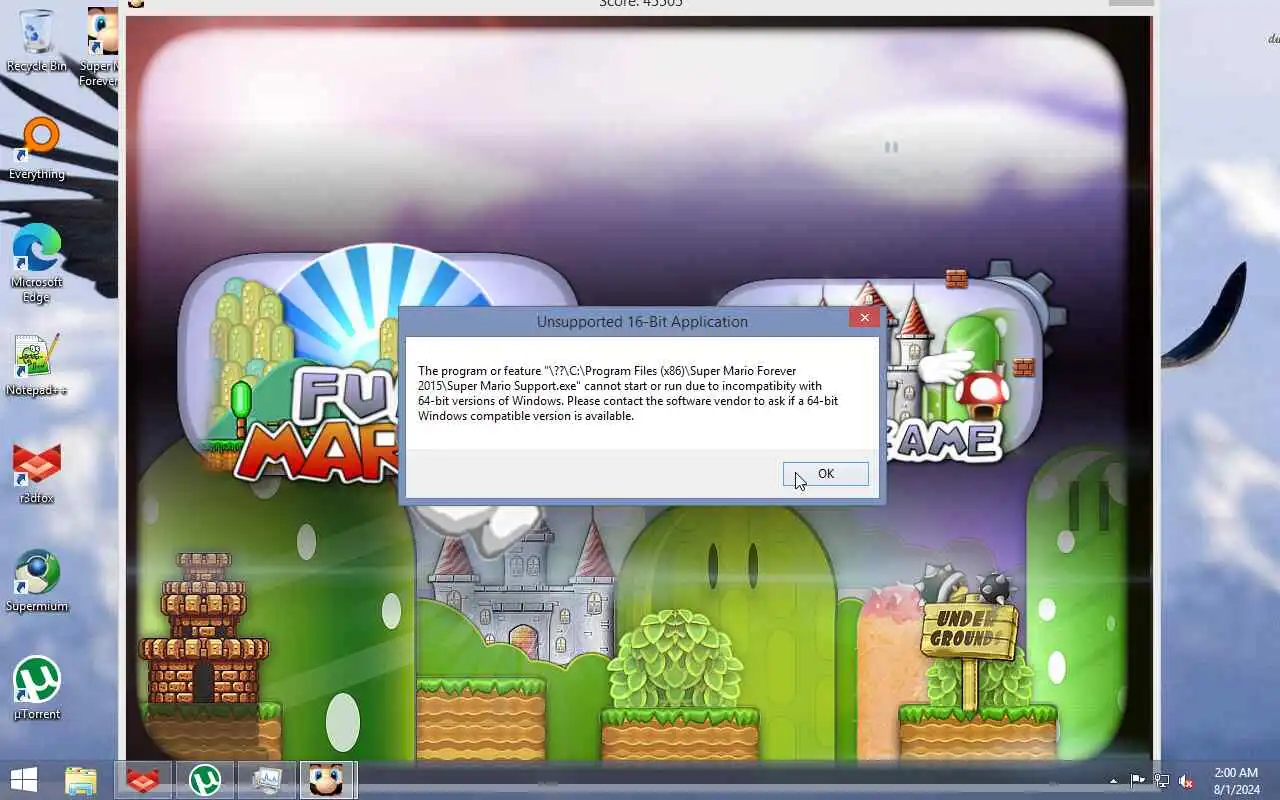
Task: Click the muted volume tray icon
Action: pos(1186,781)
